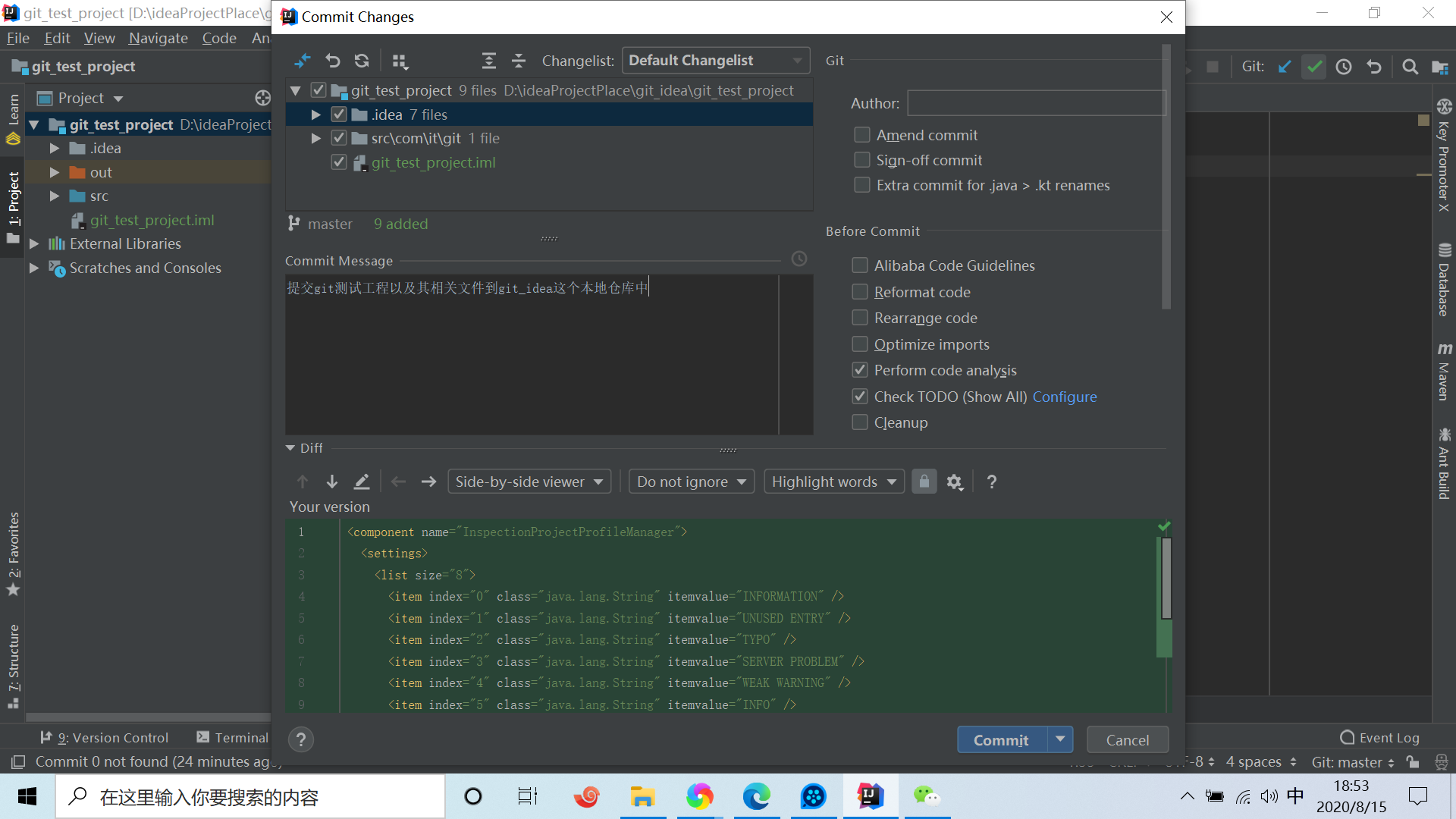Open Diff settings gear icon
Screen dimensions: 1456x819
tap(955, 482)
